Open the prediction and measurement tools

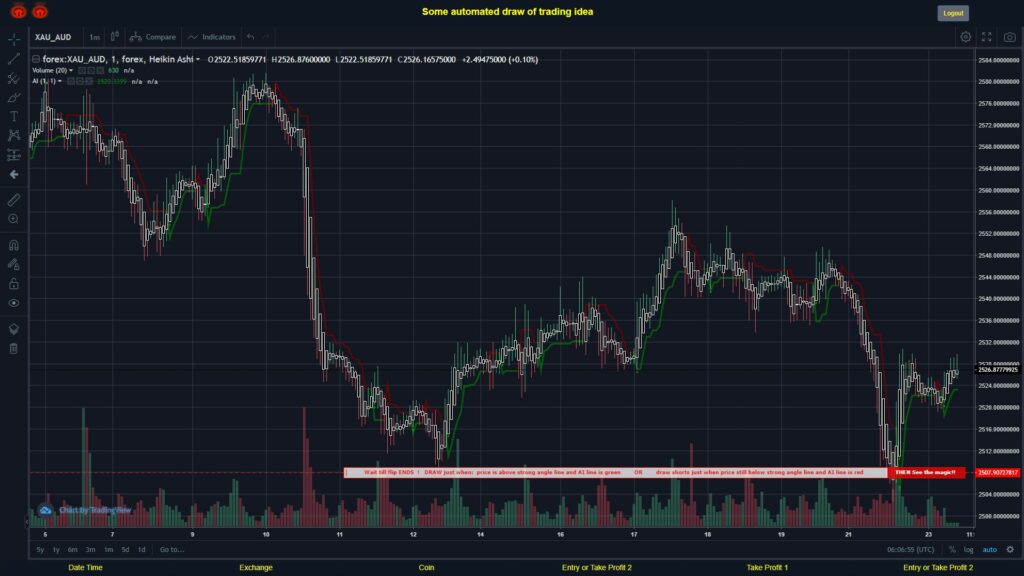pos(14,155)
